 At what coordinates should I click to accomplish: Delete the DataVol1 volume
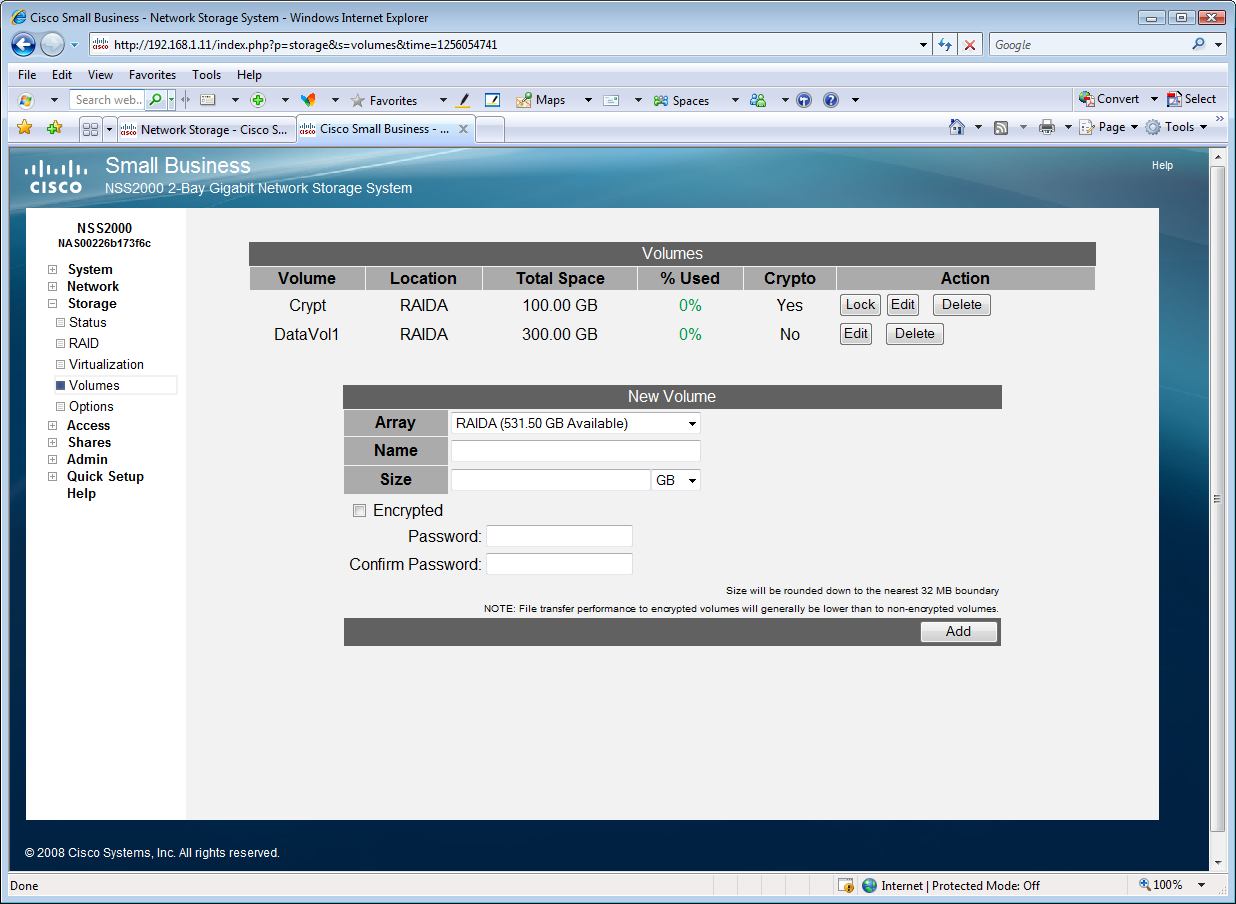915,334
